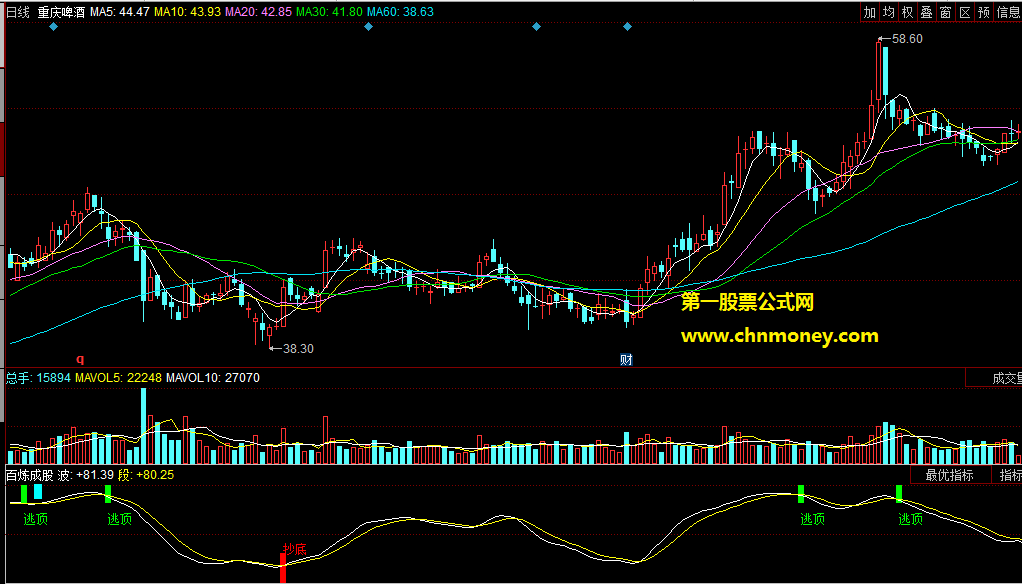1022x584 pixels.
Task: Select the MA5: 44.47 label
Action: (x=120, y=12)
